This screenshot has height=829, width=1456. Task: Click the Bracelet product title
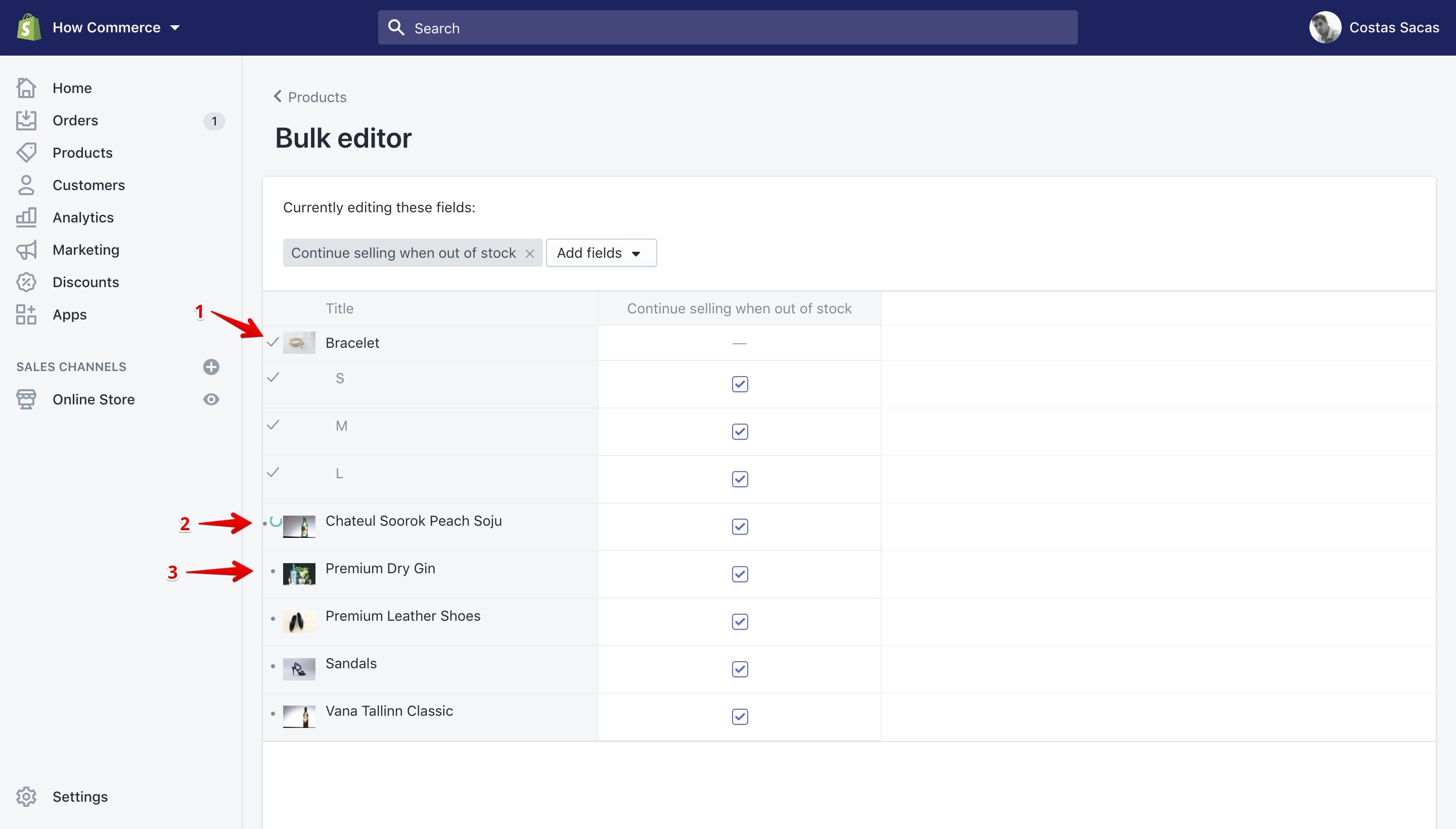pos(352,343)
